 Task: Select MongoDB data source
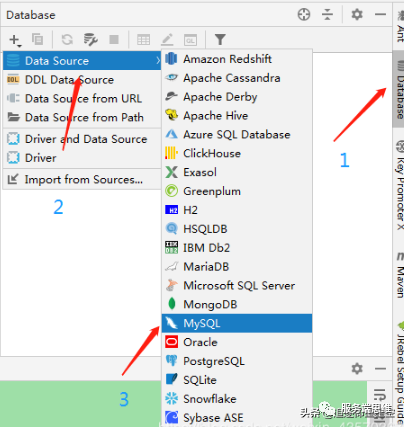[237, 304]
